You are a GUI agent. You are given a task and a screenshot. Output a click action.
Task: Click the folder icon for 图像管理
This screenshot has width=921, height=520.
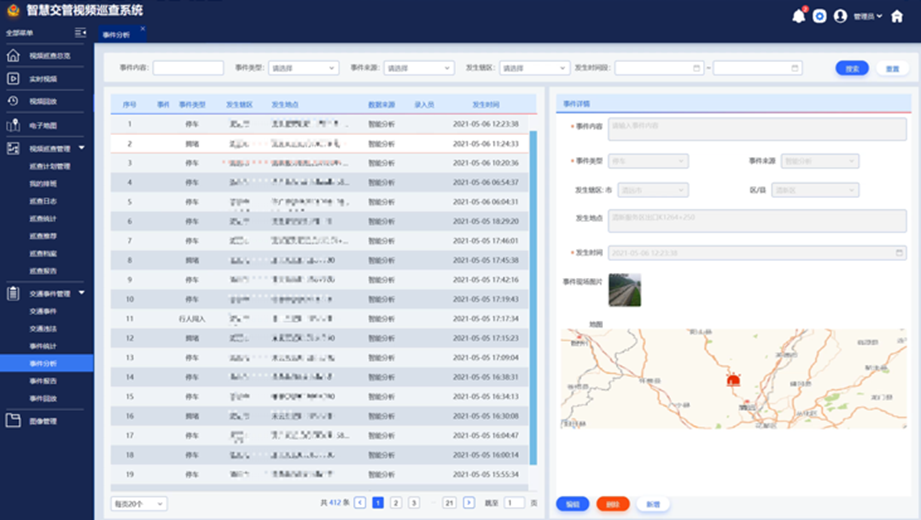point(13,421)
